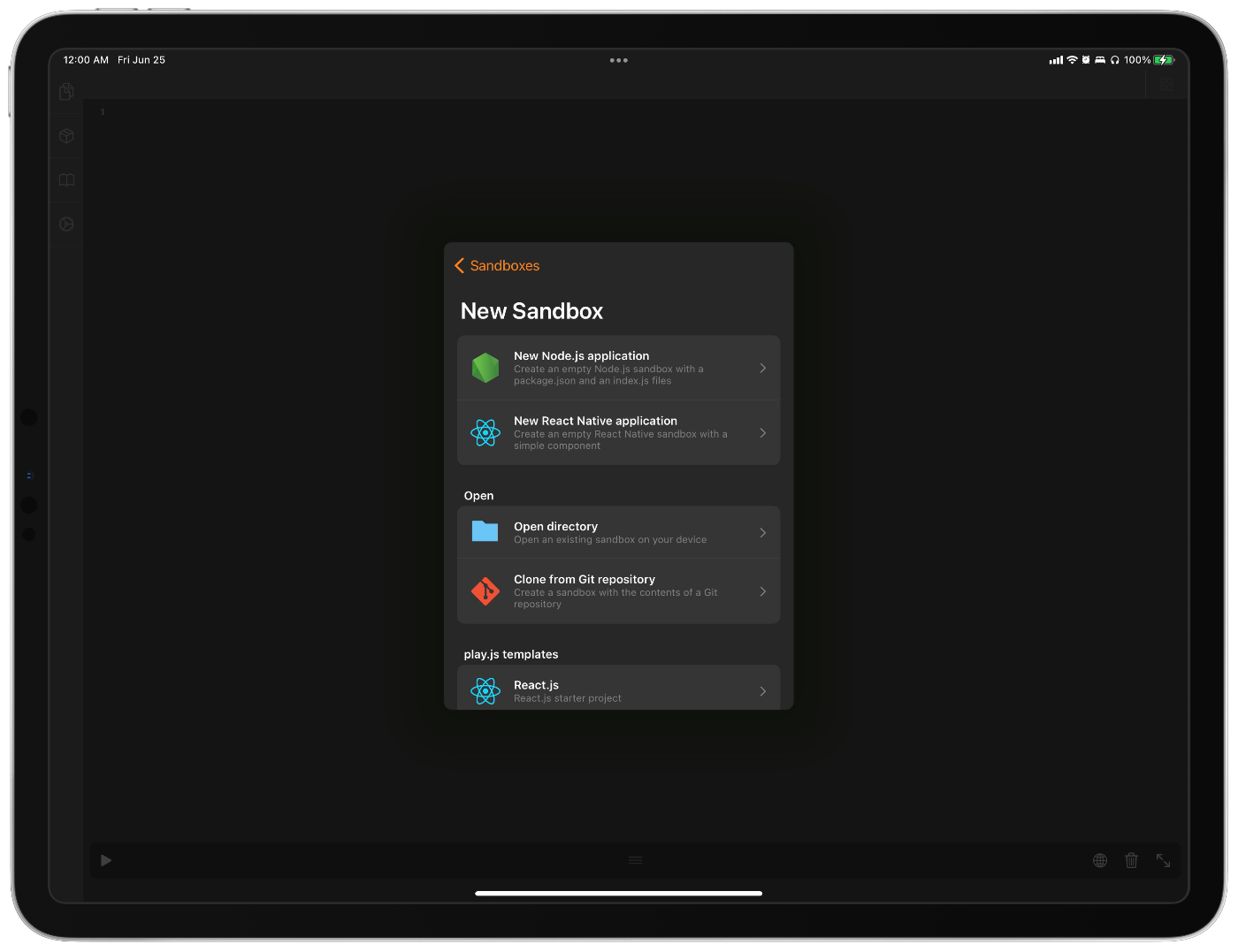The width and height of the screenshot is (1238, 952).
Task: Select the Open directory row
Action: tap(618, 532)
